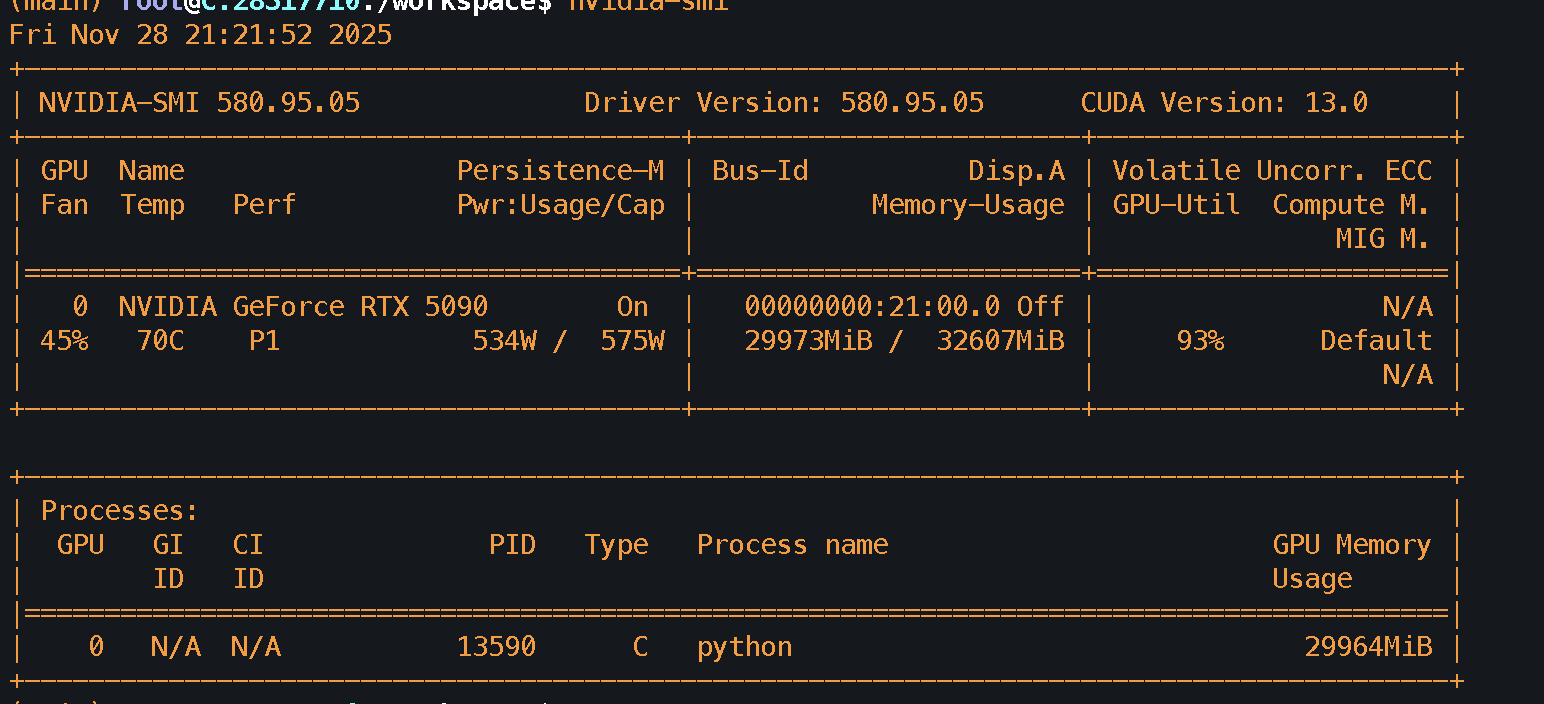Select the process PID 13590
The width and height of the screenshot is (1544, 704).
[496, 647]
